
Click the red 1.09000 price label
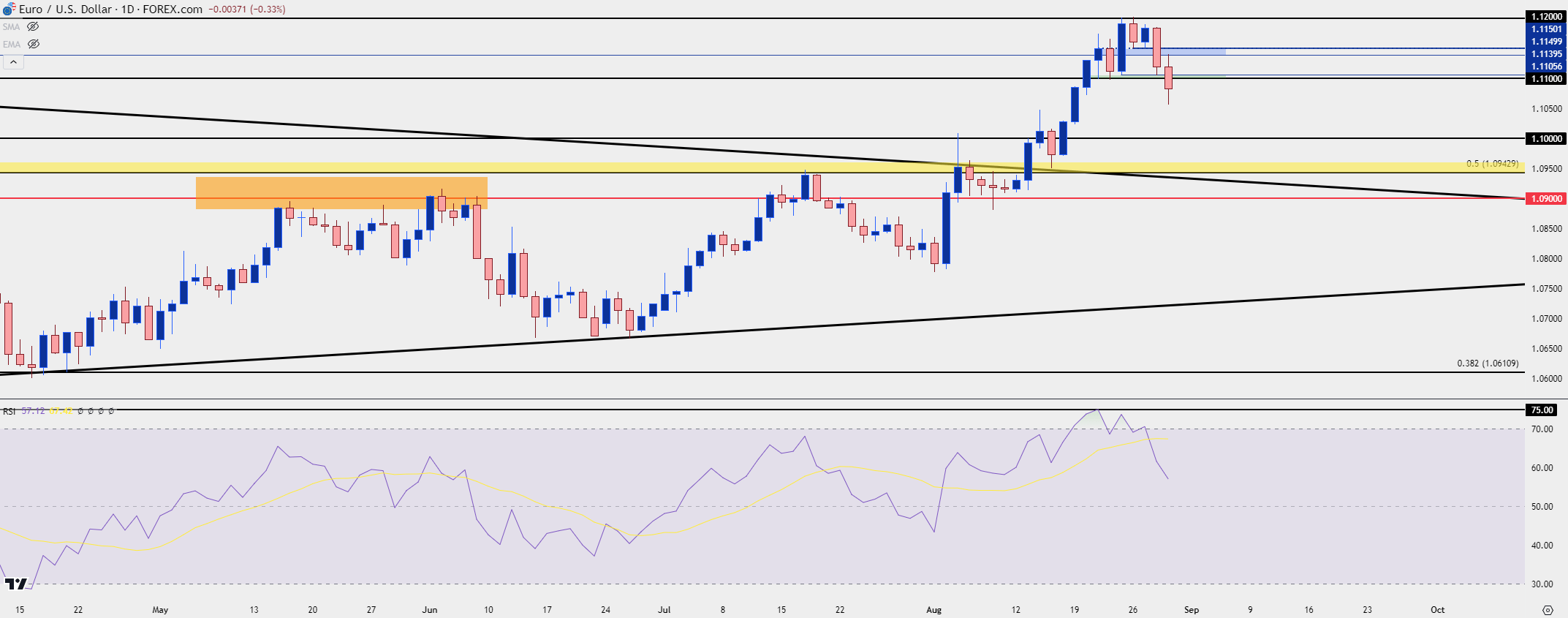(x=1546, y=199)
